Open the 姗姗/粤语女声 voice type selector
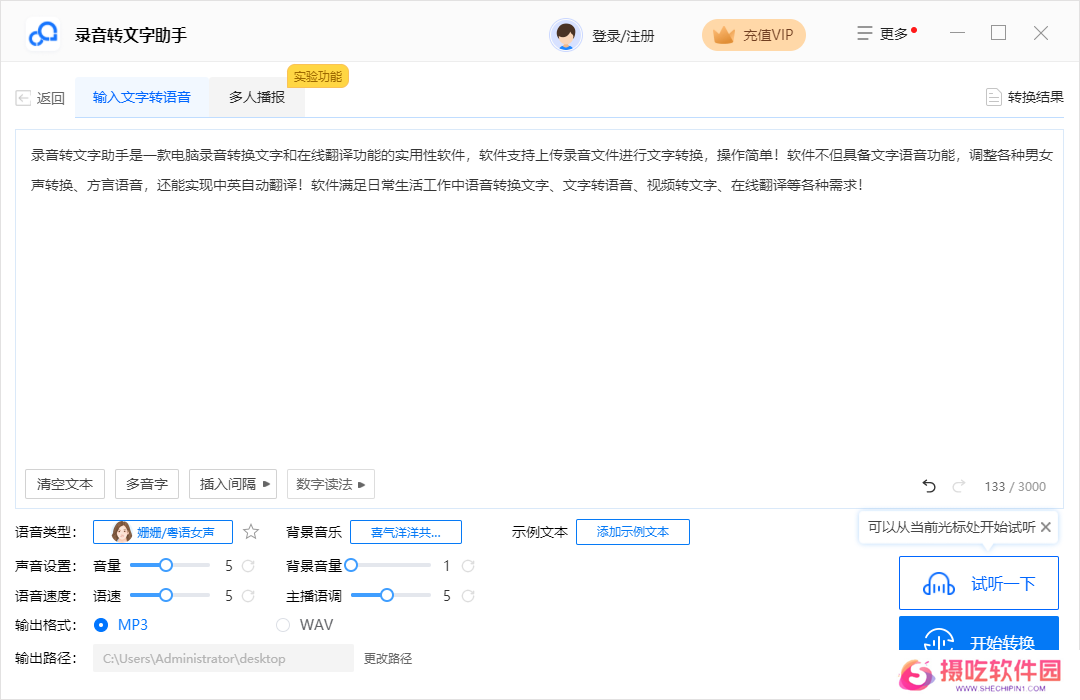The image size is (1080, 700). [163, 532]
